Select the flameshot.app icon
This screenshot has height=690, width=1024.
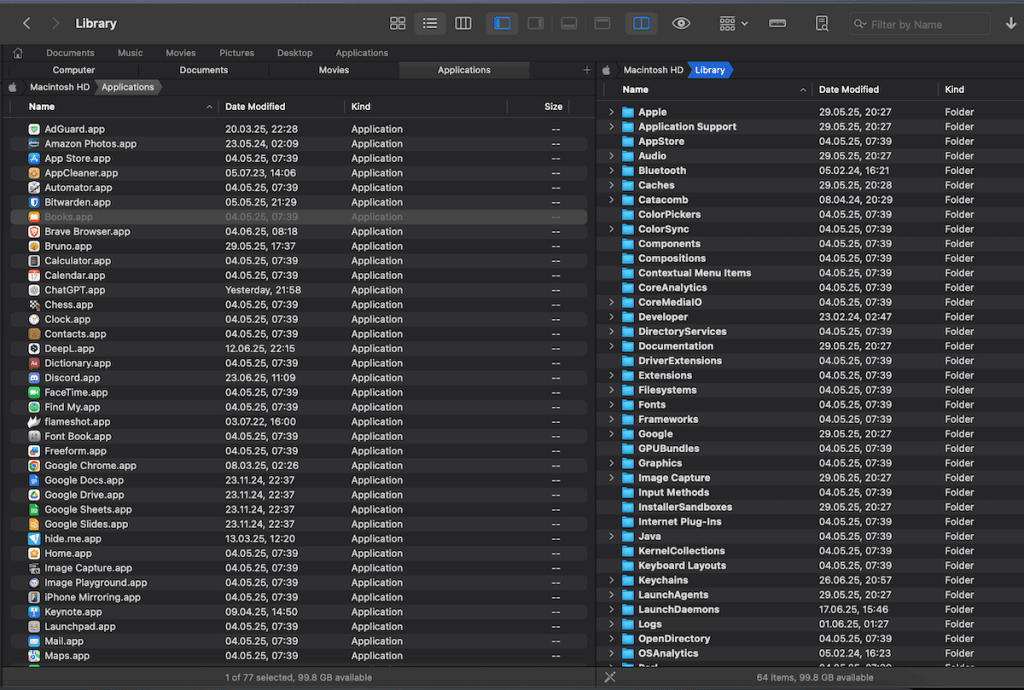tap(34, 422)
